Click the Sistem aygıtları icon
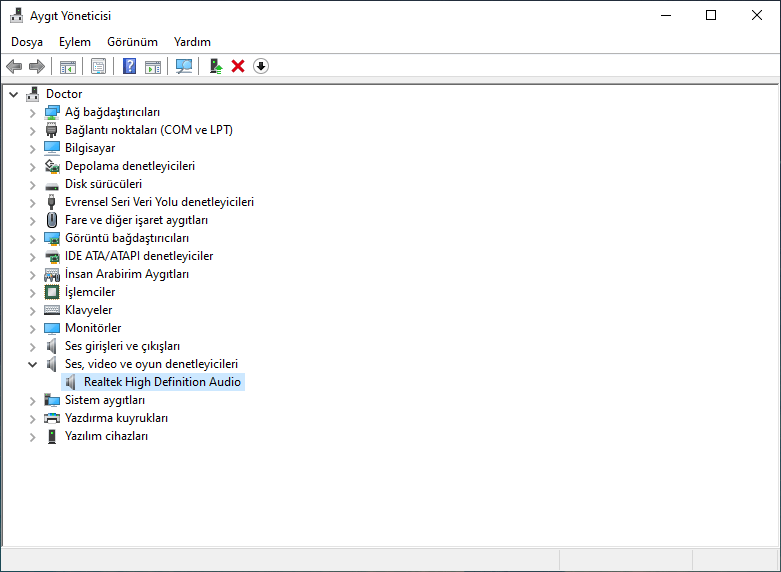 [x=52, y=400]
